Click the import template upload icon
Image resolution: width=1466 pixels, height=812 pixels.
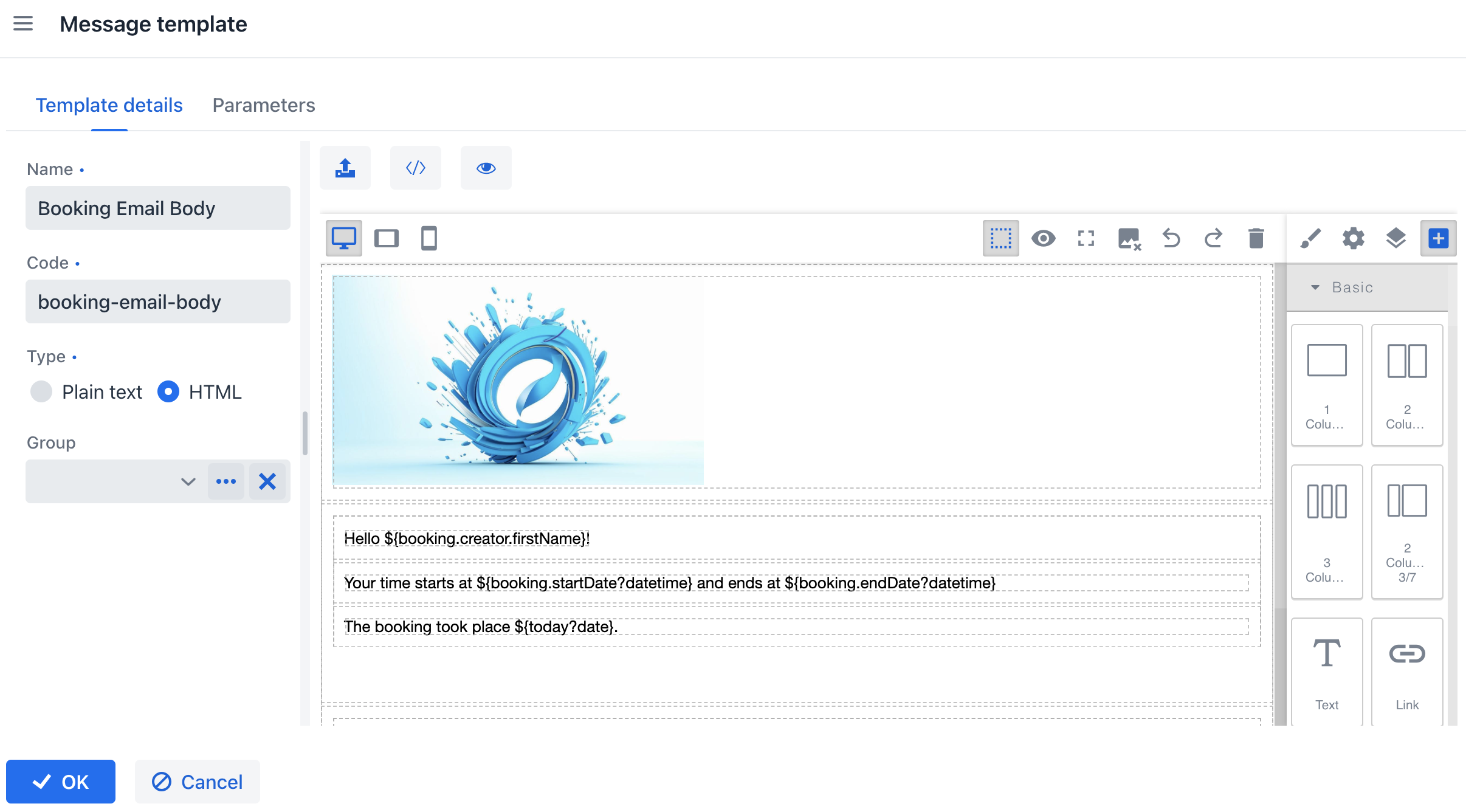[345, 168]
